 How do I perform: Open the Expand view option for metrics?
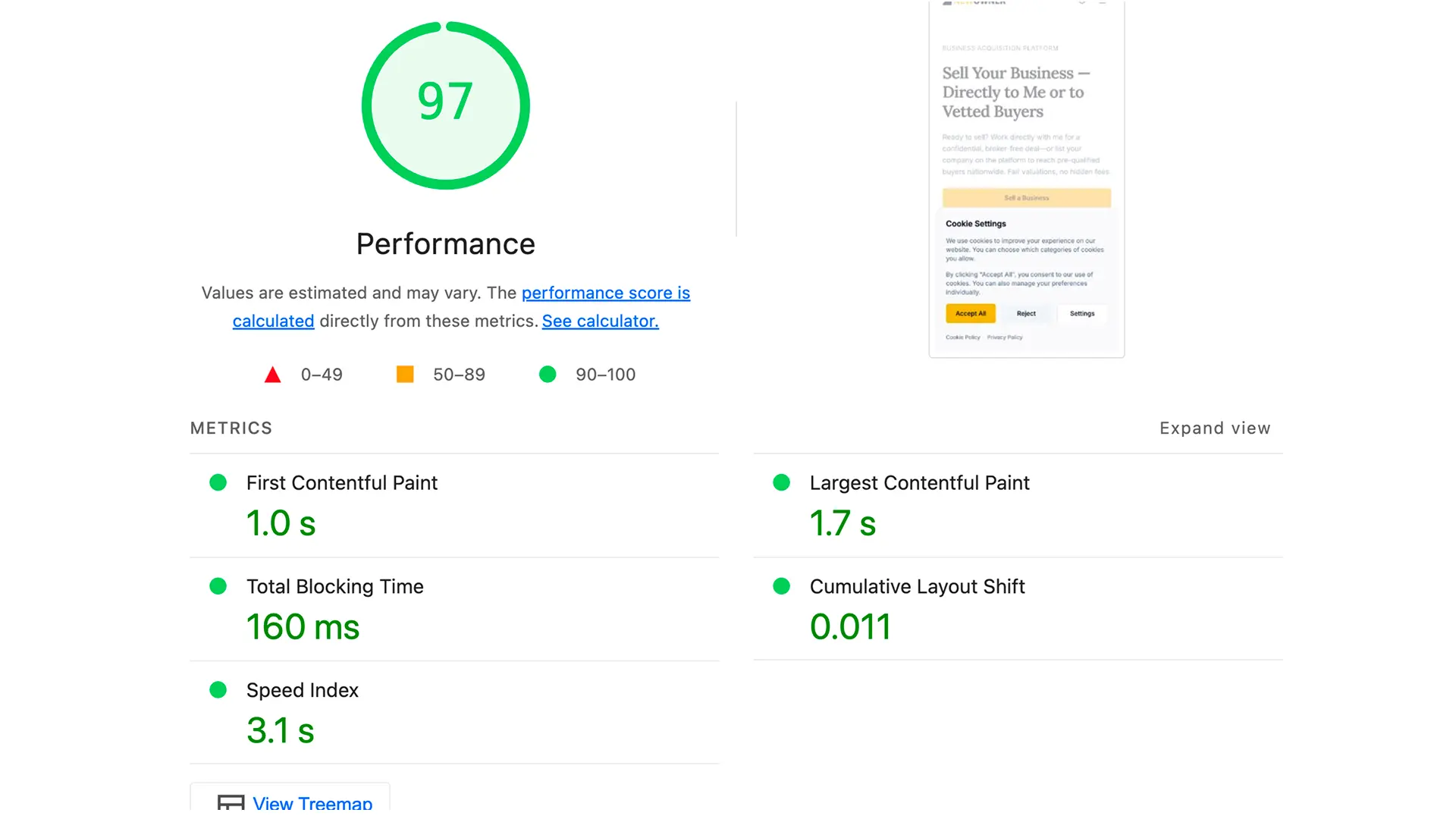pos(1214,428)
